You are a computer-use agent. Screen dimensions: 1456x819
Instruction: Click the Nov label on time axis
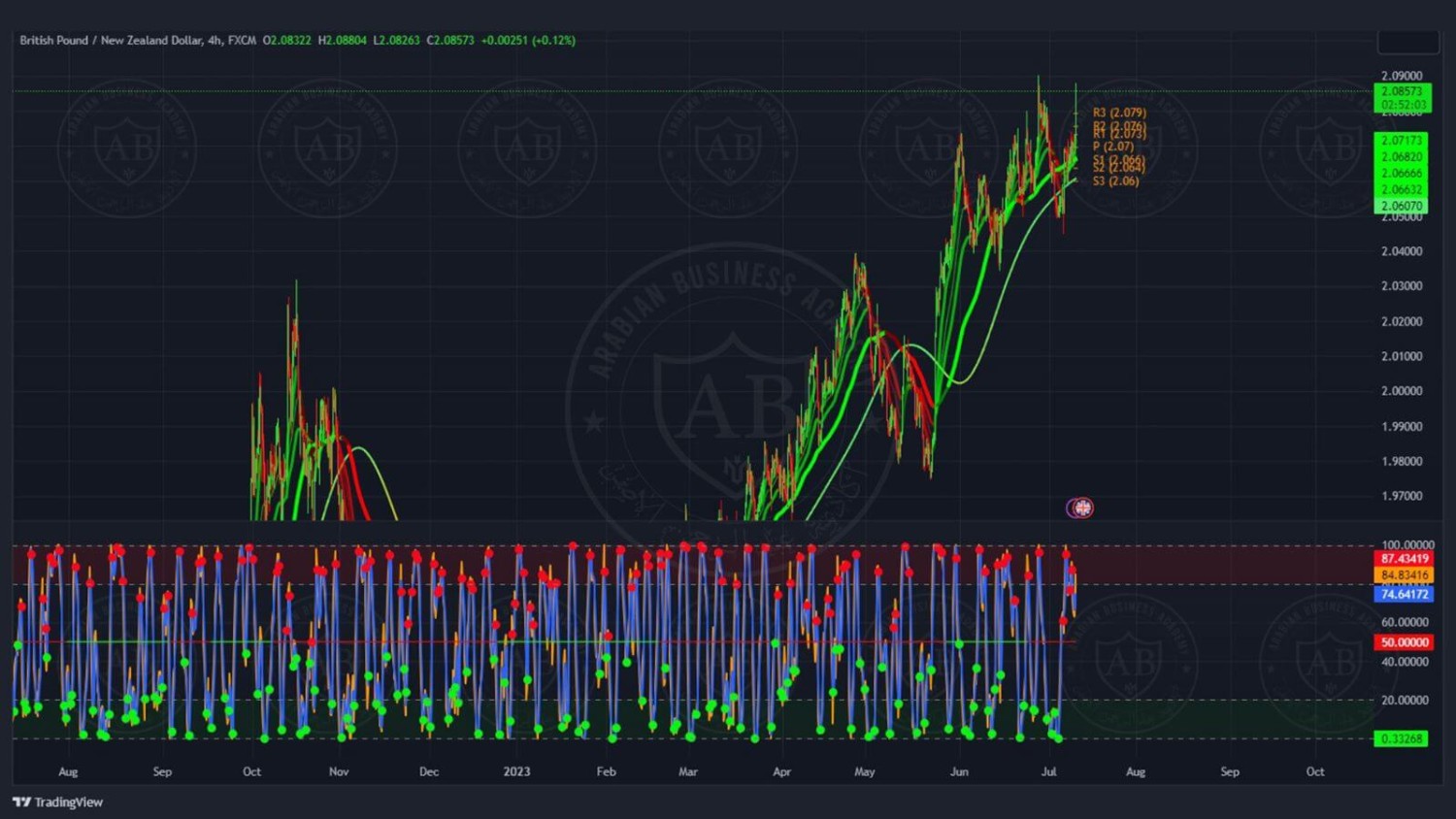click(x=339, y=771)
